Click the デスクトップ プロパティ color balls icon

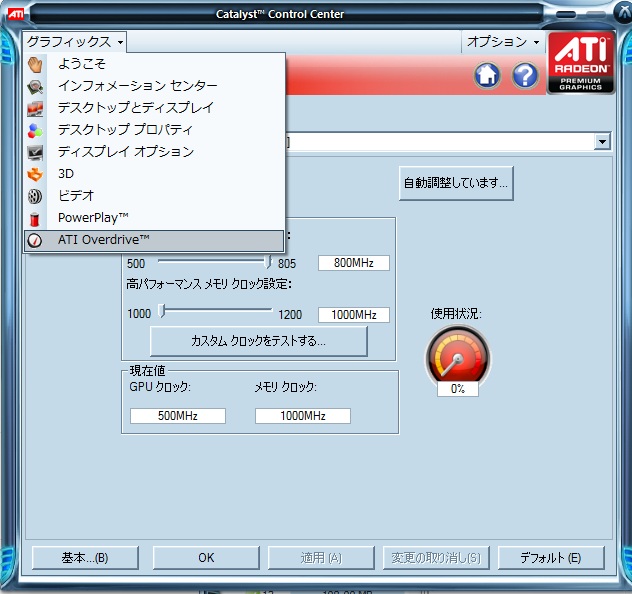(35, 130)
